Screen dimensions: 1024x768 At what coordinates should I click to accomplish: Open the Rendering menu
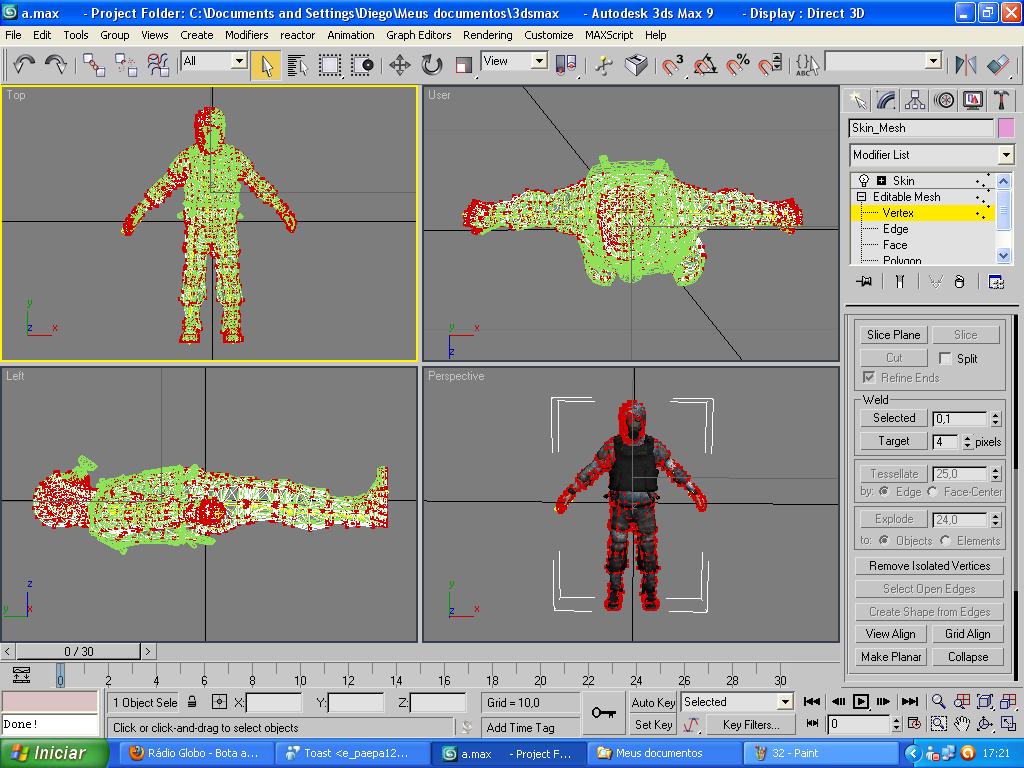(x=487, y=34)
